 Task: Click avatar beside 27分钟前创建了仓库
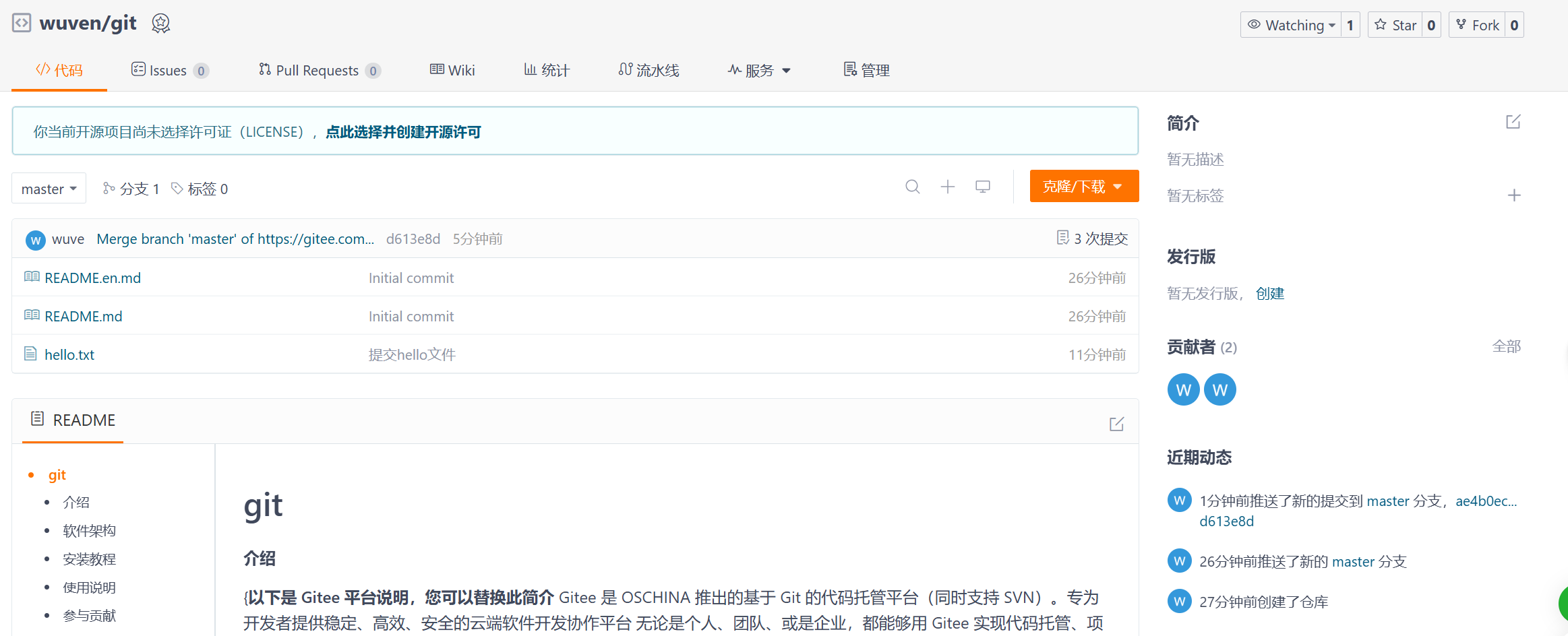click(1179, 601)
